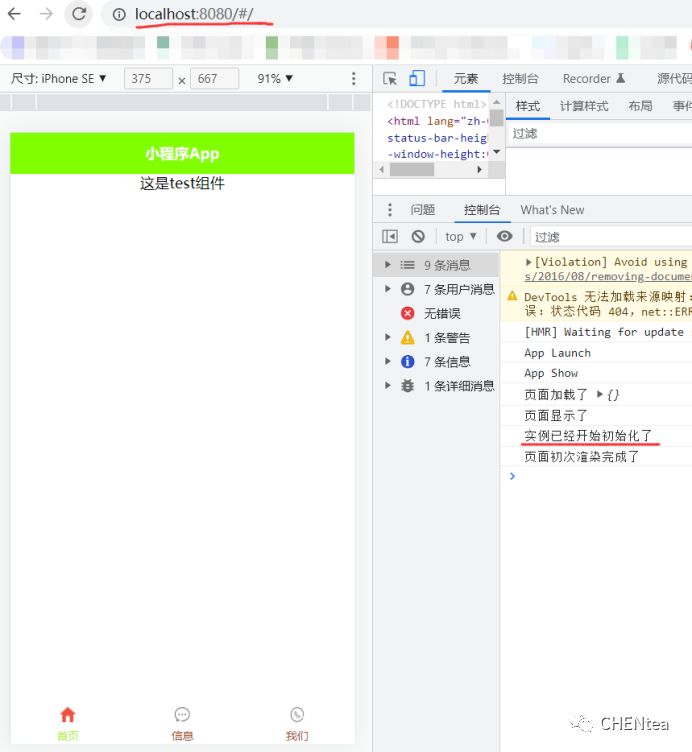Switch to the What's New drawer tab
This screenshot has width=692, height=752.
552,210
